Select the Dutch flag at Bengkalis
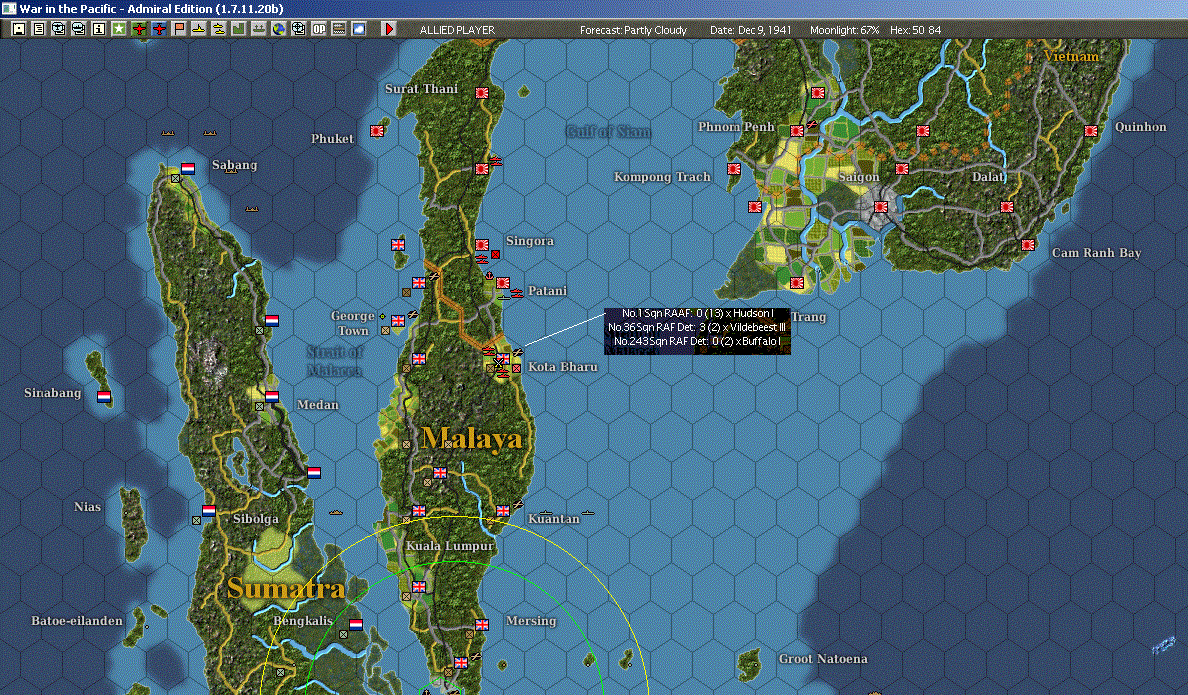This screenshot has height=695, width=1188. click(x=356, y=625)
